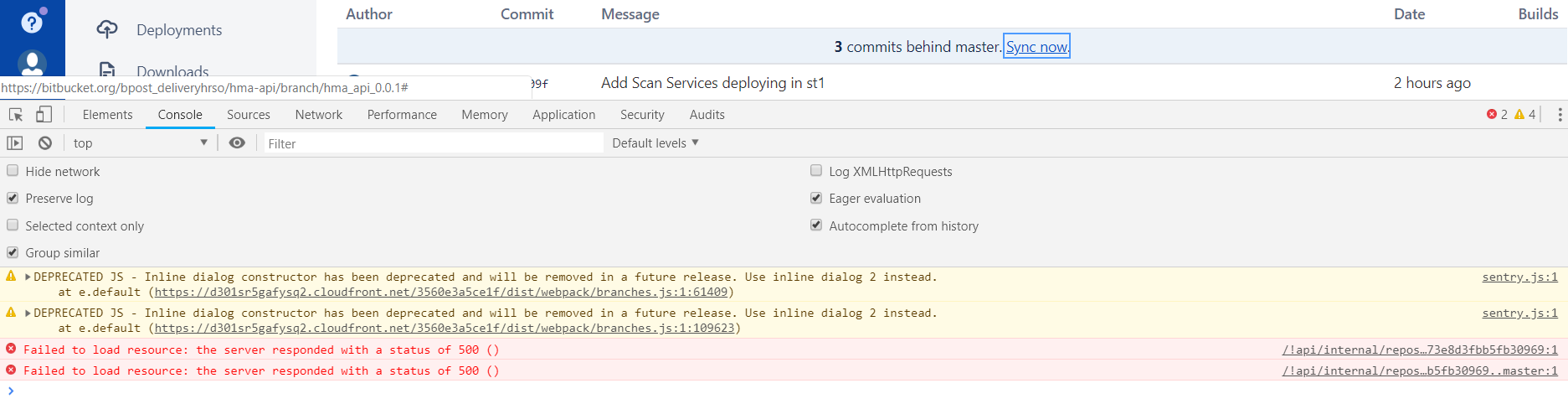
Task: Open the DevTools three-dot menu
Action: (x=1560, y=115)
